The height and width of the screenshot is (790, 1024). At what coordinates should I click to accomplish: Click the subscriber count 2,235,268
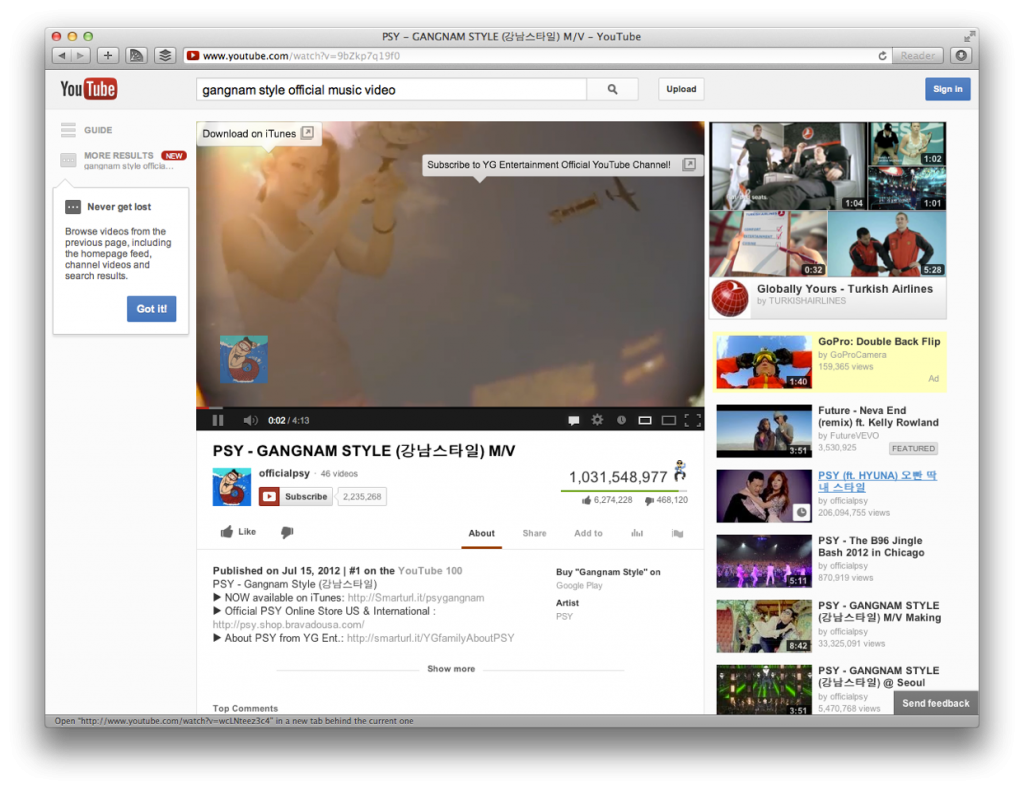362,497
